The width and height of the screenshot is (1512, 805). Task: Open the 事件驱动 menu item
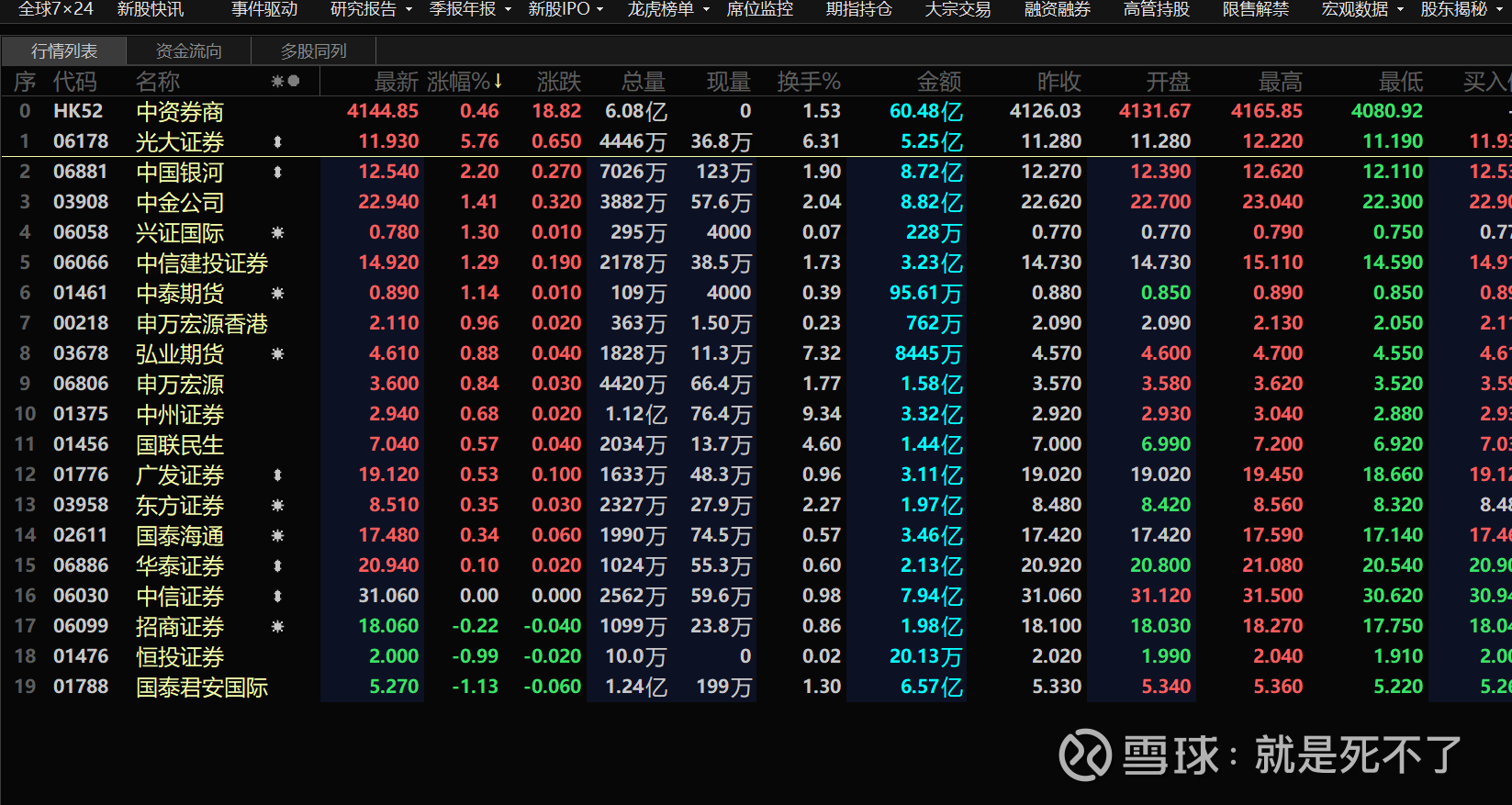click(x=264, y=9)
